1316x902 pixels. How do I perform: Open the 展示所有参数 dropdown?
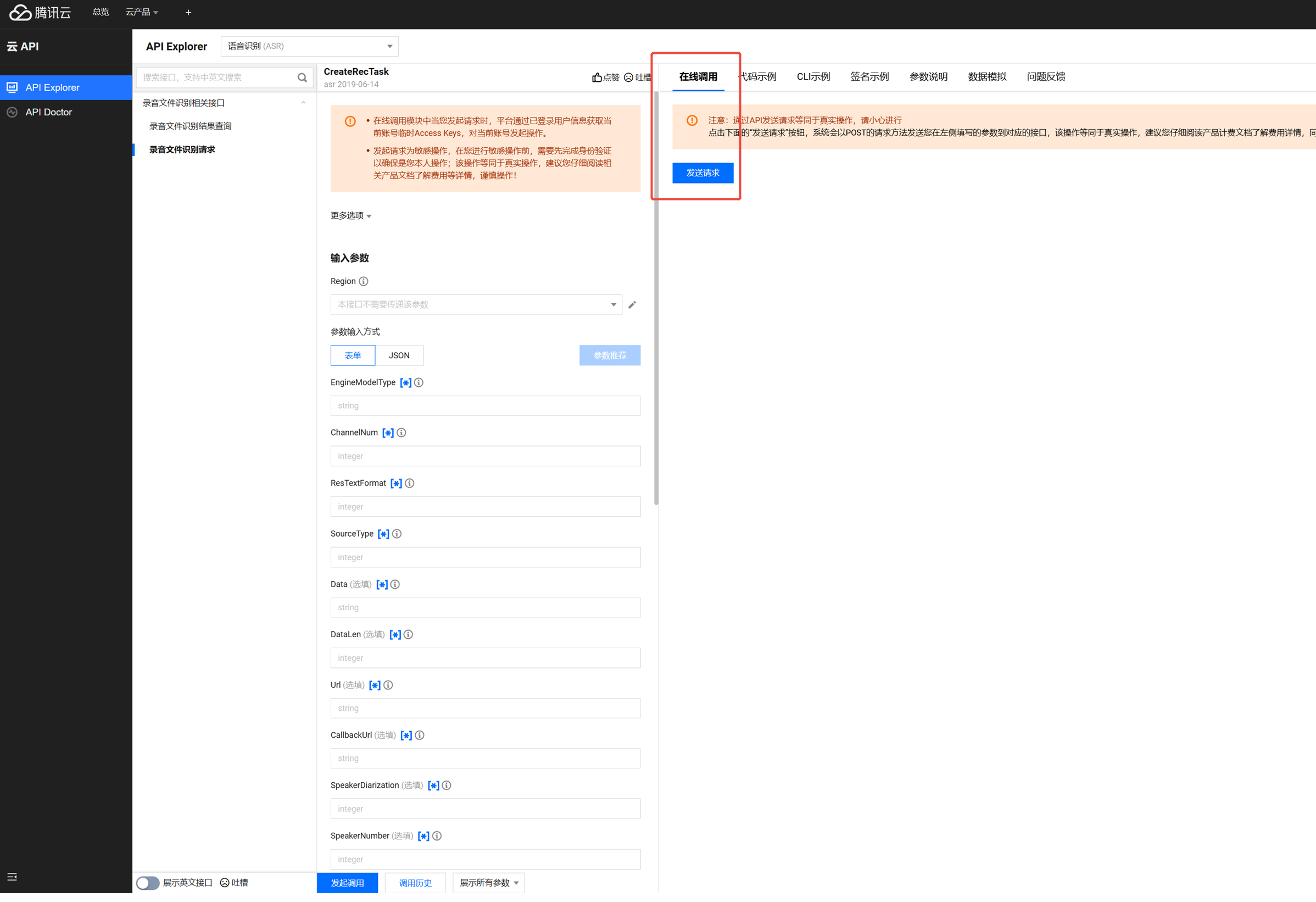pos(488,883)
